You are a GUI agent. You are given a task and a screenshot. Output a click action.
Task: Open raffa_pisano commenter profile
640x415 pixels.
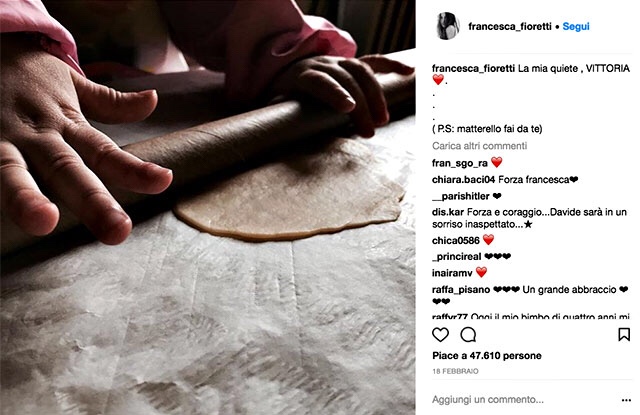tap(461, 289)
